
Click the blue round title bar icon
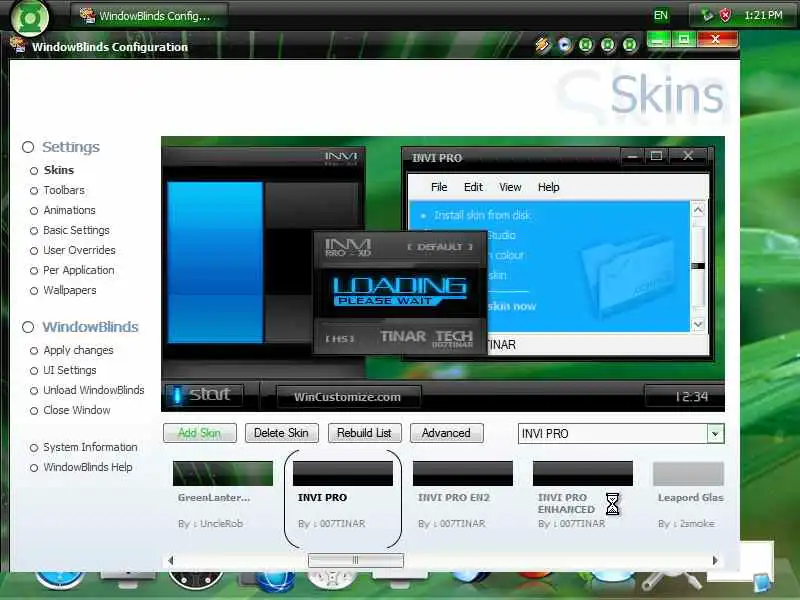click(565, 45)
